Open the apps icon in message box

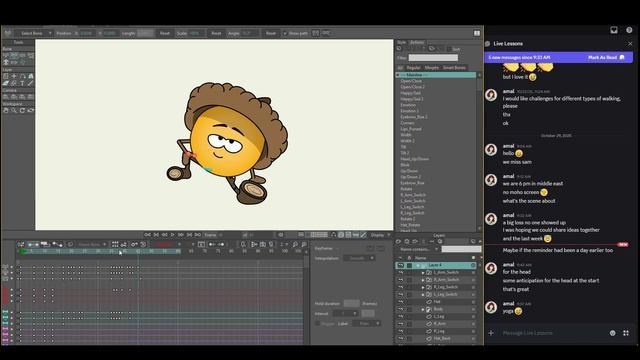(x=626, y=333)
